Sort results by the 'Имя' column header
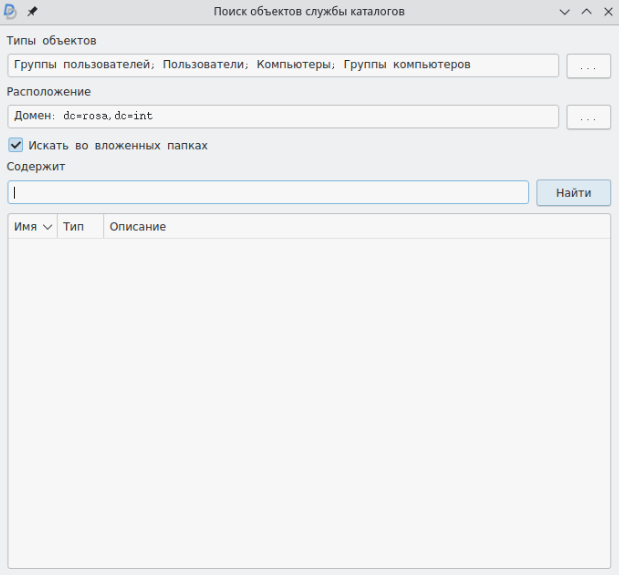The width and height of the screenshot is (619, 575). [x=26, y=227]
